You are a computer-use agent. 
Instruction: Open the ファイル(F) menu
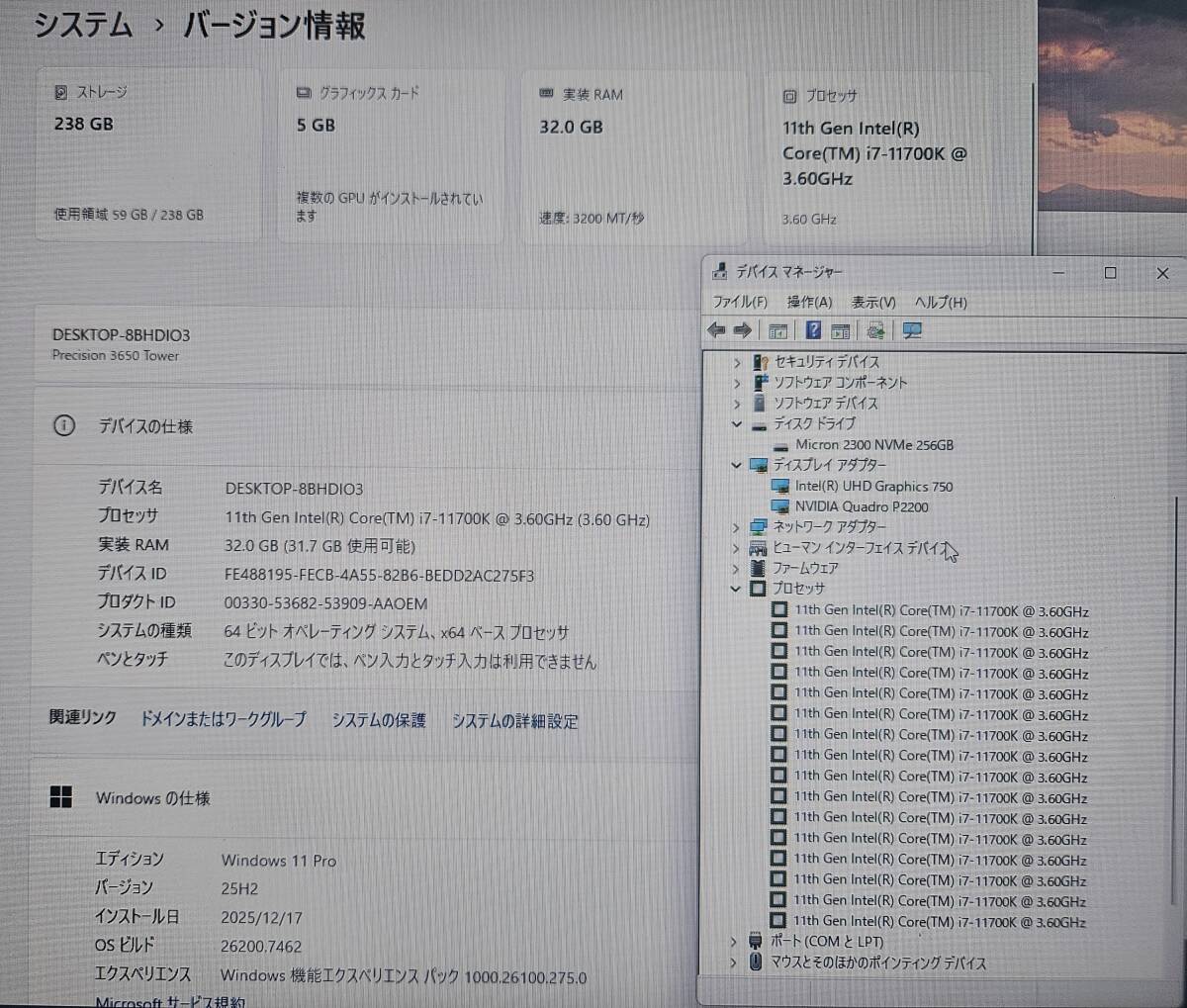tap(740, 303)
